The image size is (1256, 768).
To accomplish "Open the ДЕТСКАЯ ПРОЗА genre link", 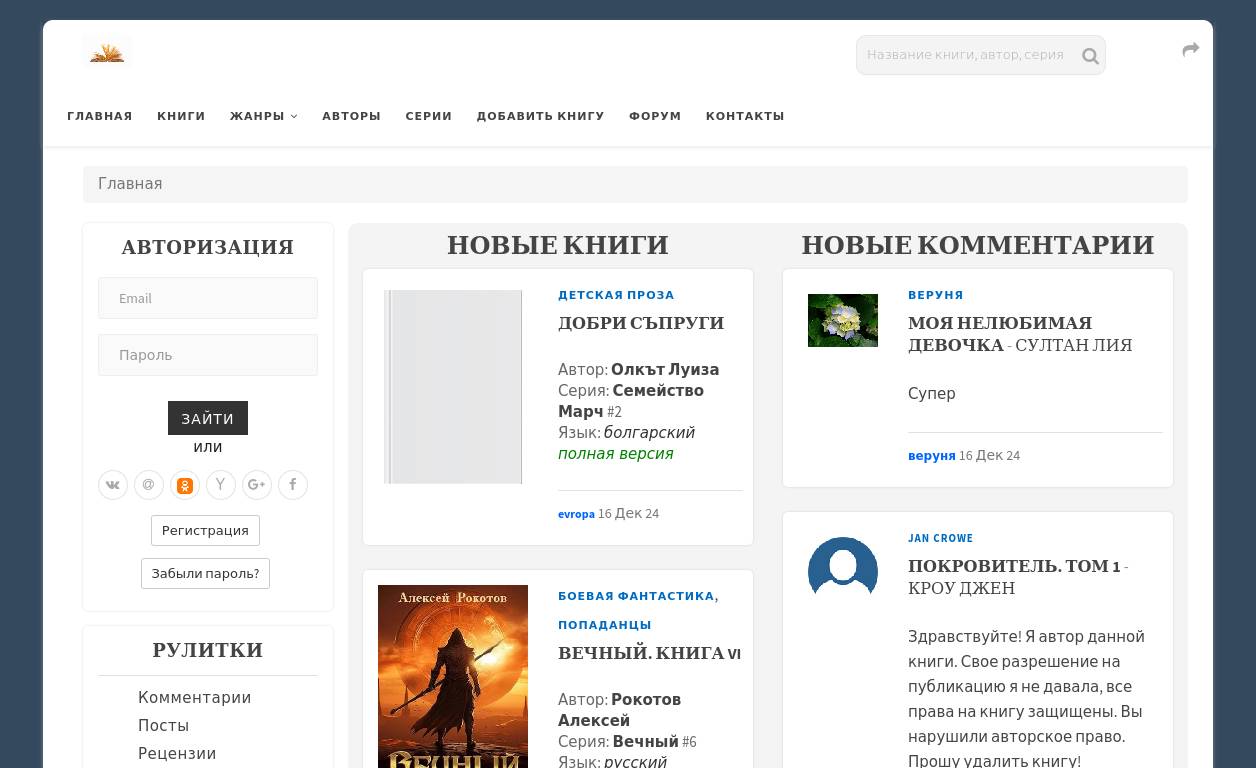I will [x=616, y=295].
